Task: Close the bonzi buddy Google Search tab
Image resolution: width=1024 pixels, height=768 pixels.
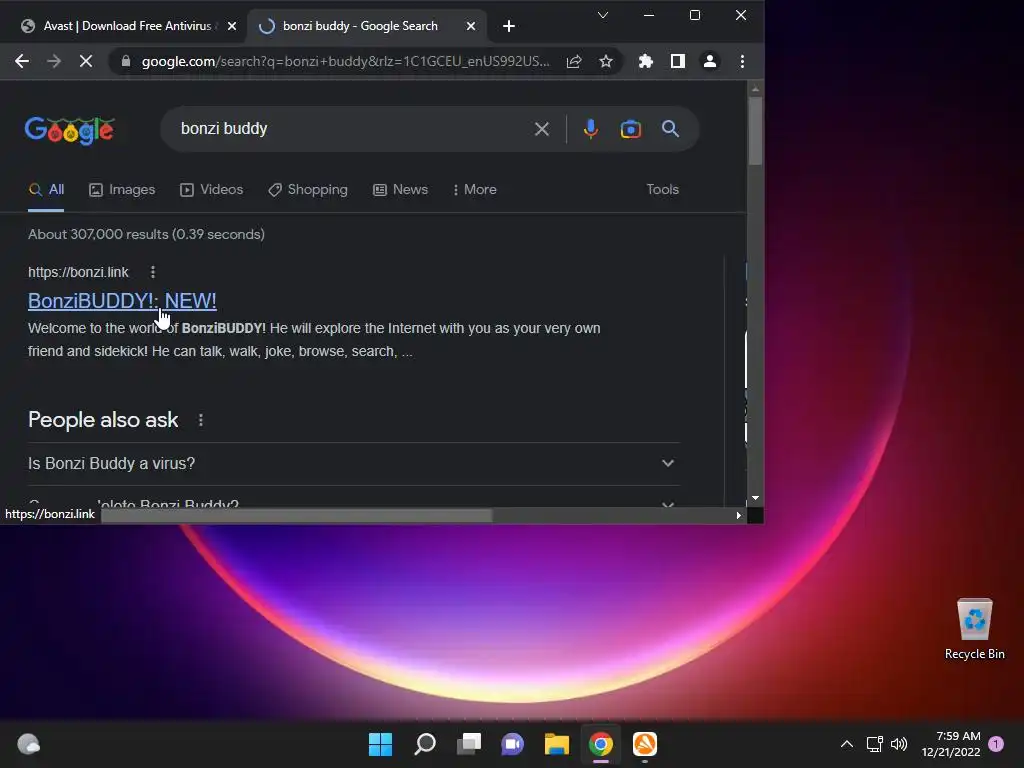Action: coord(471,26)
